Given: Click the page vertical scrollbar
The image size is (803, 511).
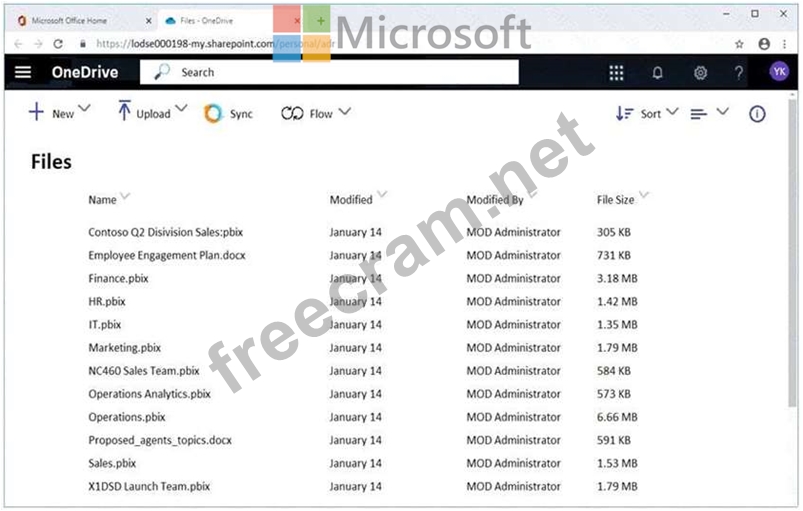Looking at the screenshot, I should pos(792,251).
